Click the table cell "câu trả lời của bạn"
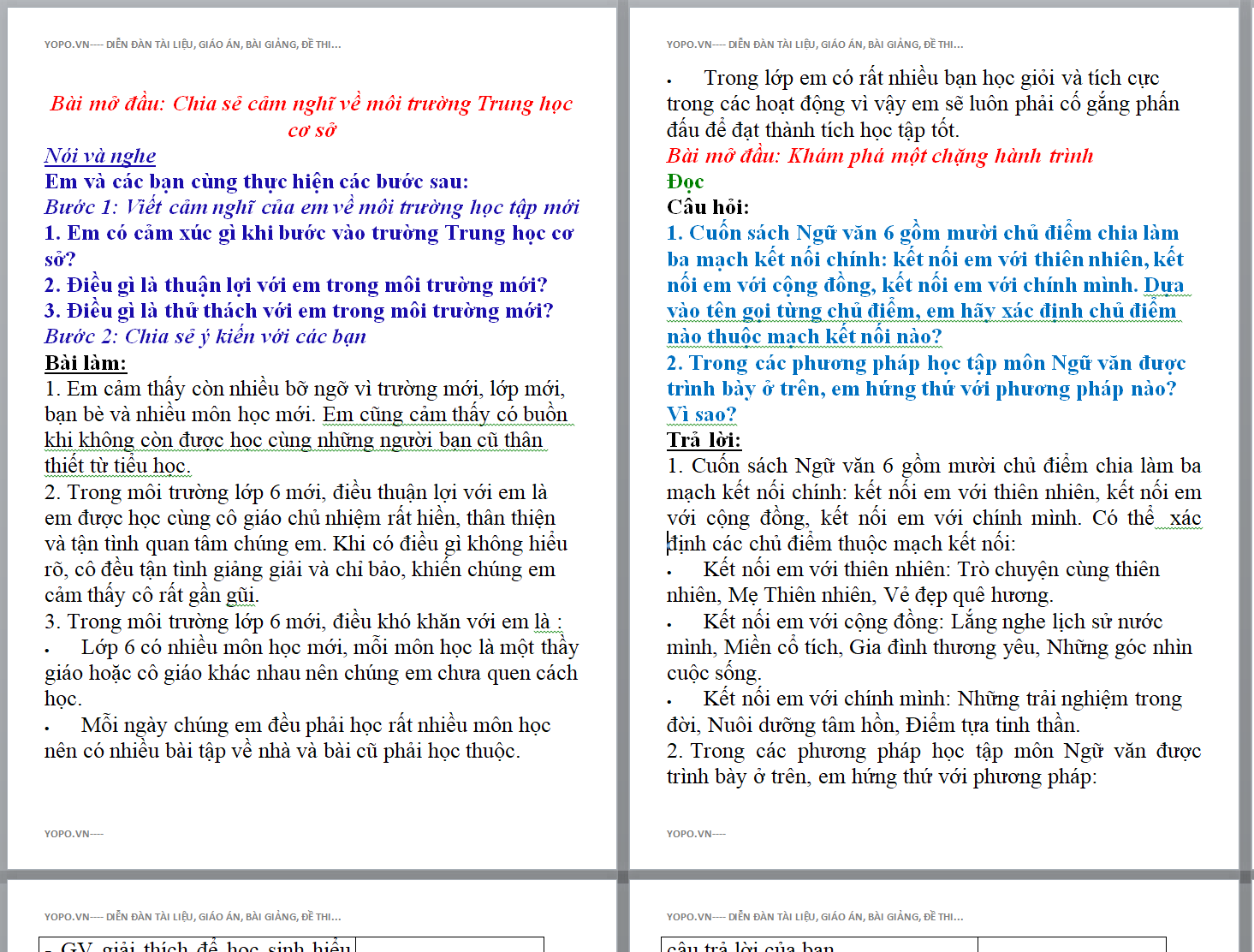Viewport: 1254px width, 952px height. click(x=819, y=945)
